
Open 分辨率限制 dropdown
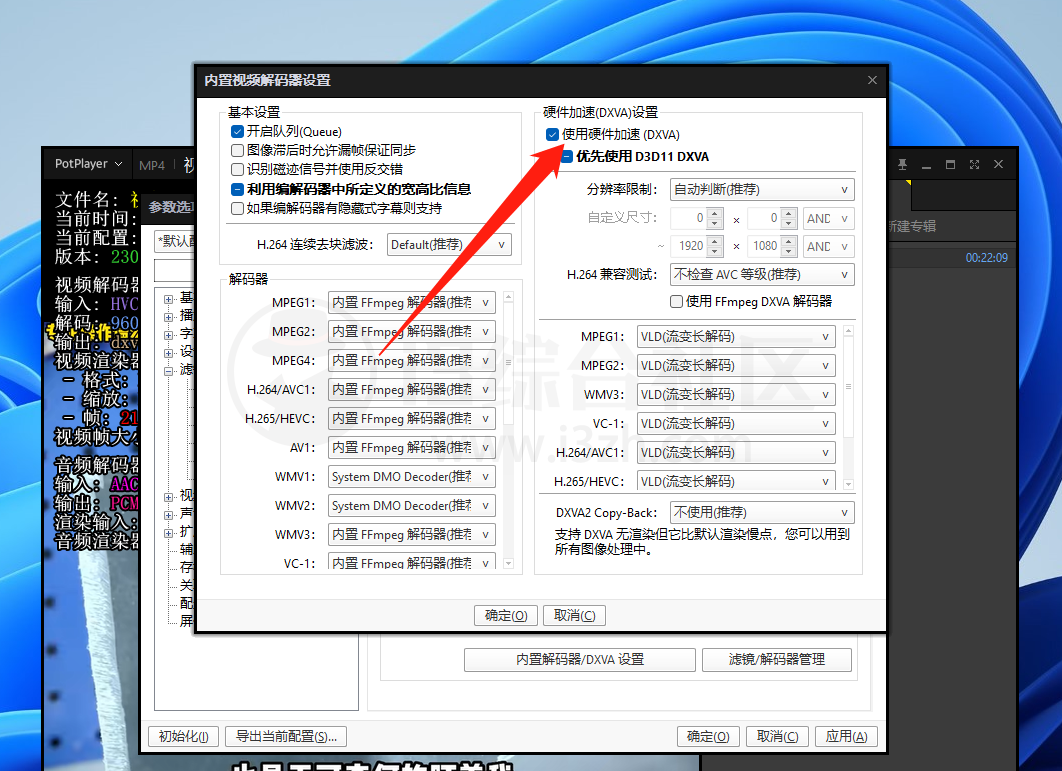click(x=762, y=190)
